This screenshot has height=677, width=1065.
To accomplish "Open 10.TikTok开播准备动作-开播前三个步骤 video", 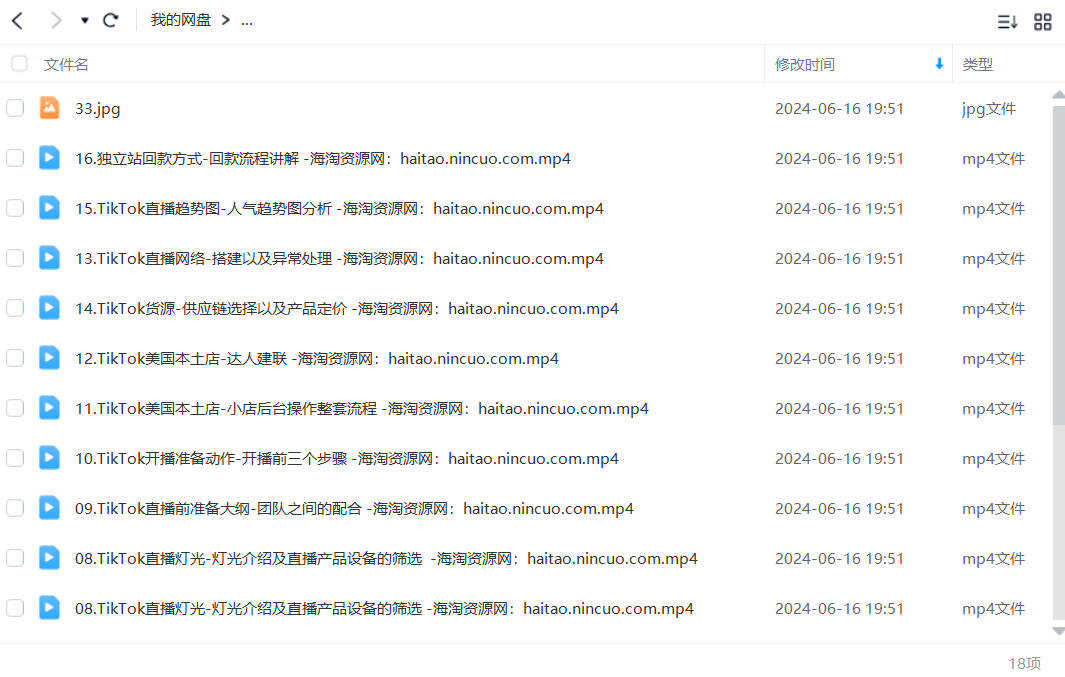I will (346, 459).
